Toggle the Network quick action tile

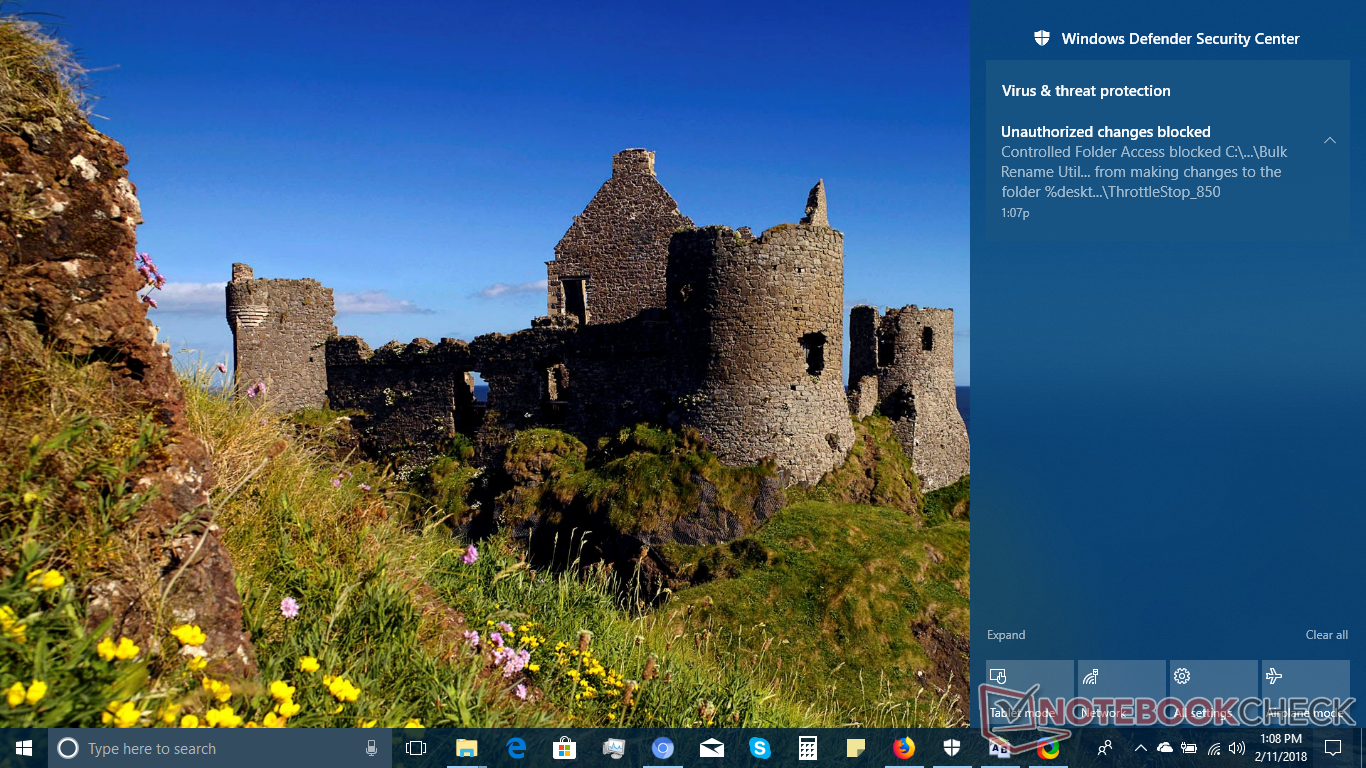point(1122,693)
